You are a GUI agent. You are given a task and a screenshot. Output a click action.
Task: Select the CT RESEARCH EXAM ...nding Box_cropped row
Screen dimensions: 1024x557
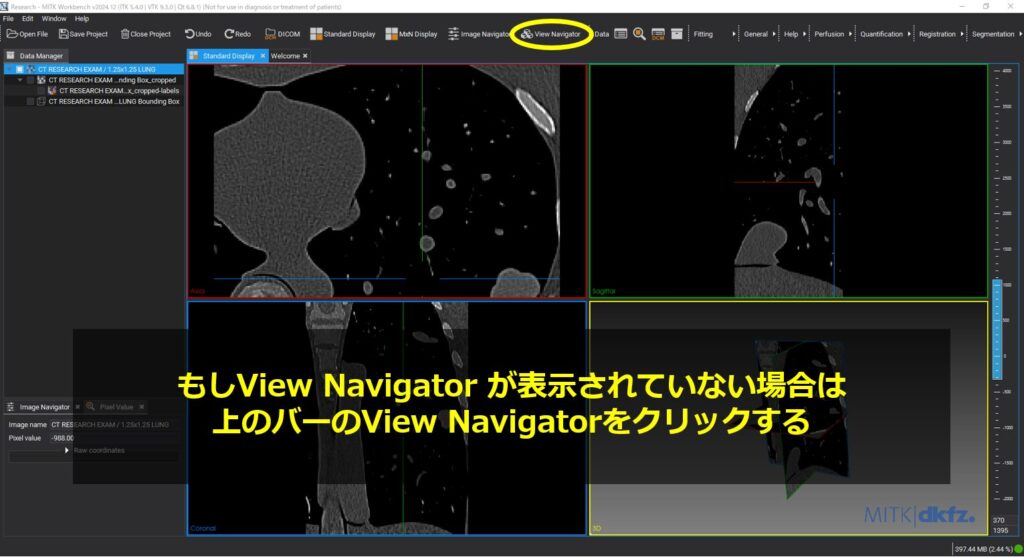point(93,80)
